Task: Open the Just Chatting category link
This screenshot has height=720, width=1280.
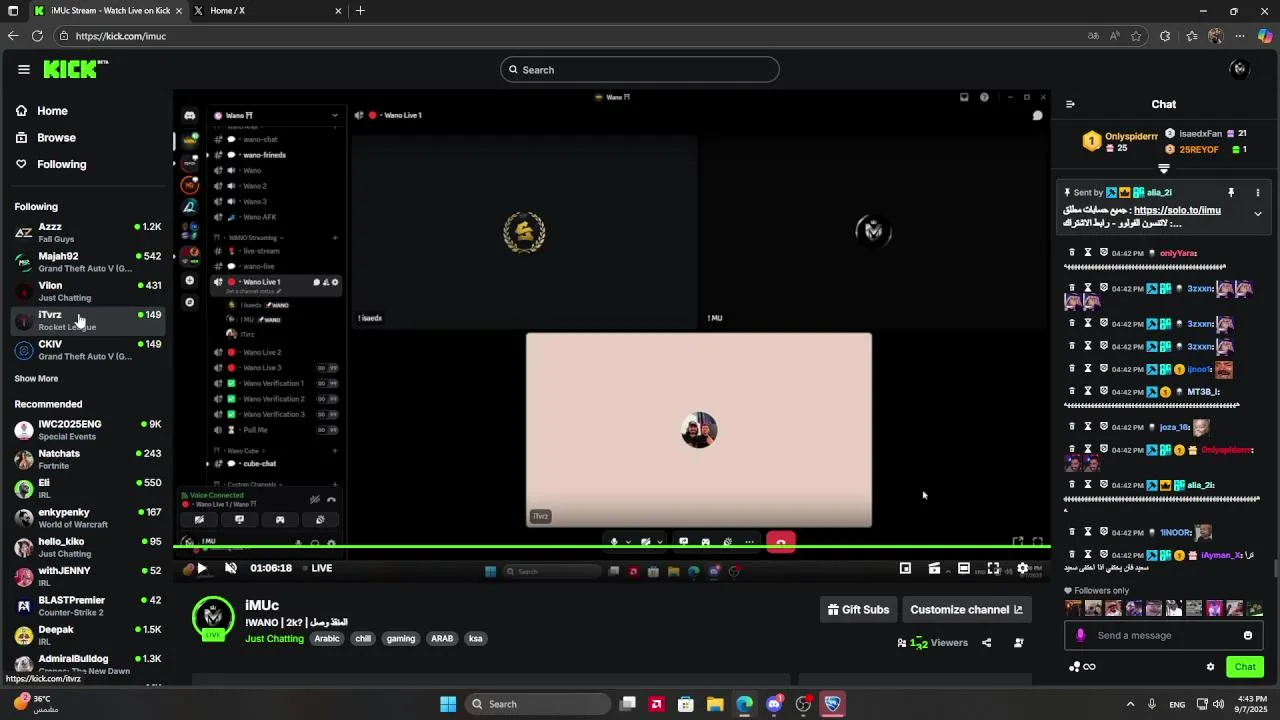Action: (274, 639)
